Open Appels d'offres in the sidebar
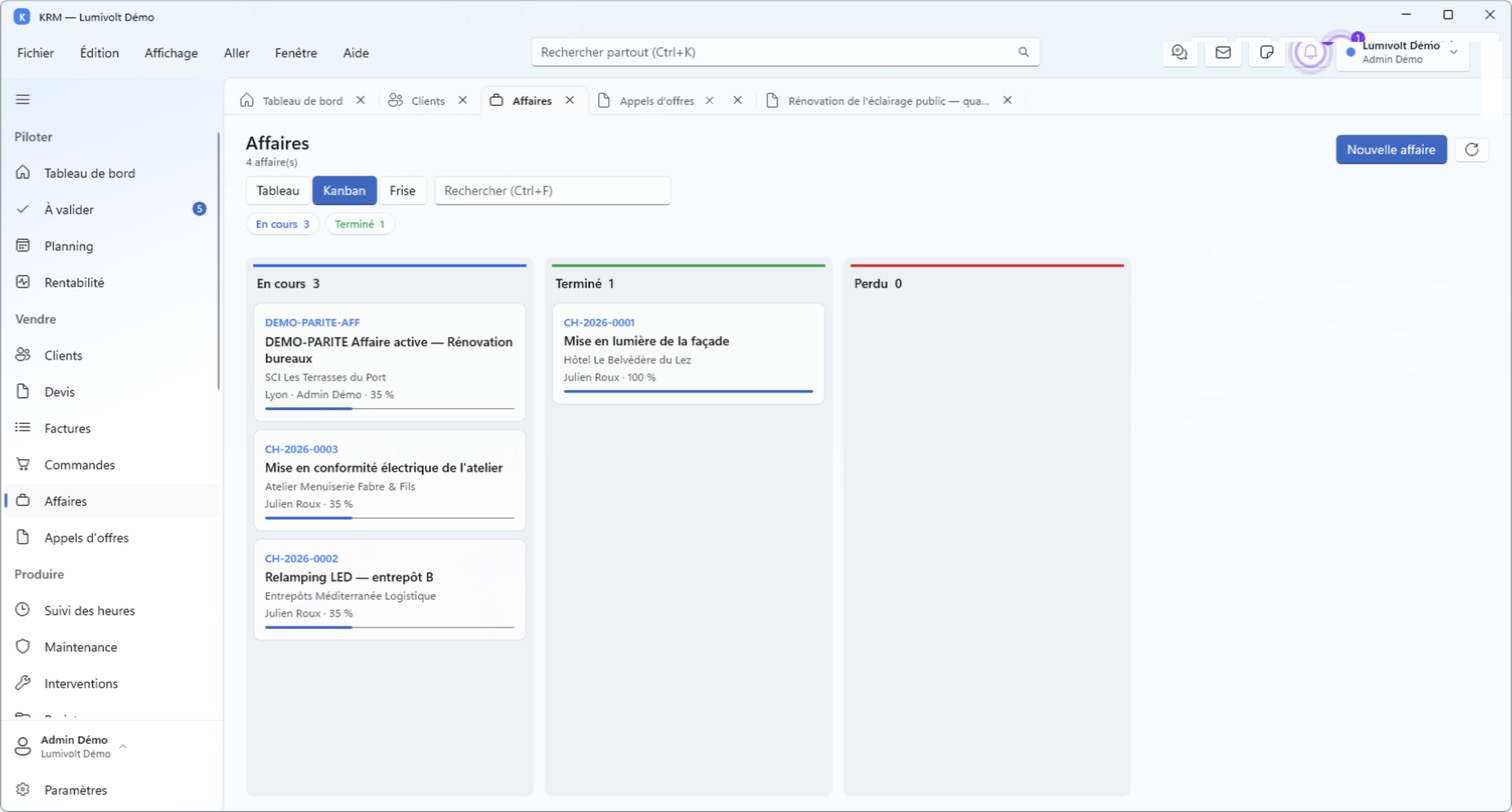 [110, 538]
